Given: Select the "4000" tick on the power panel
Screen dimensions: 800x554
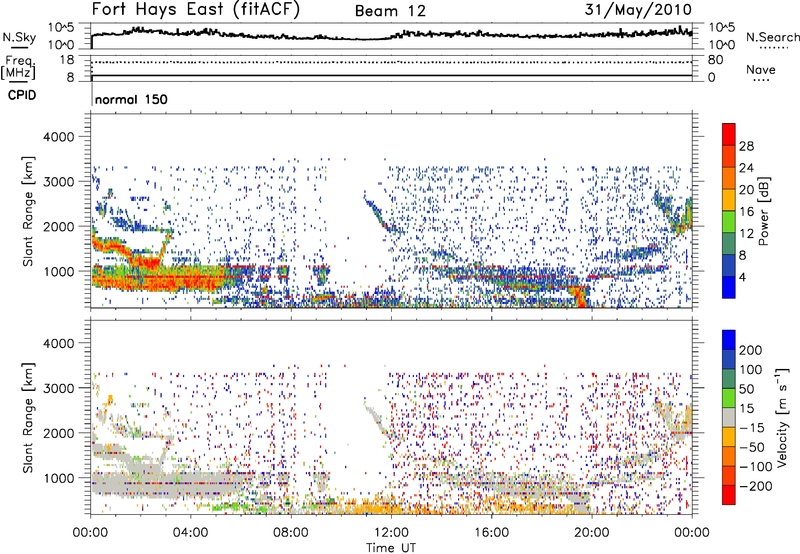Looking at the screenshot, I should [59, 137].
